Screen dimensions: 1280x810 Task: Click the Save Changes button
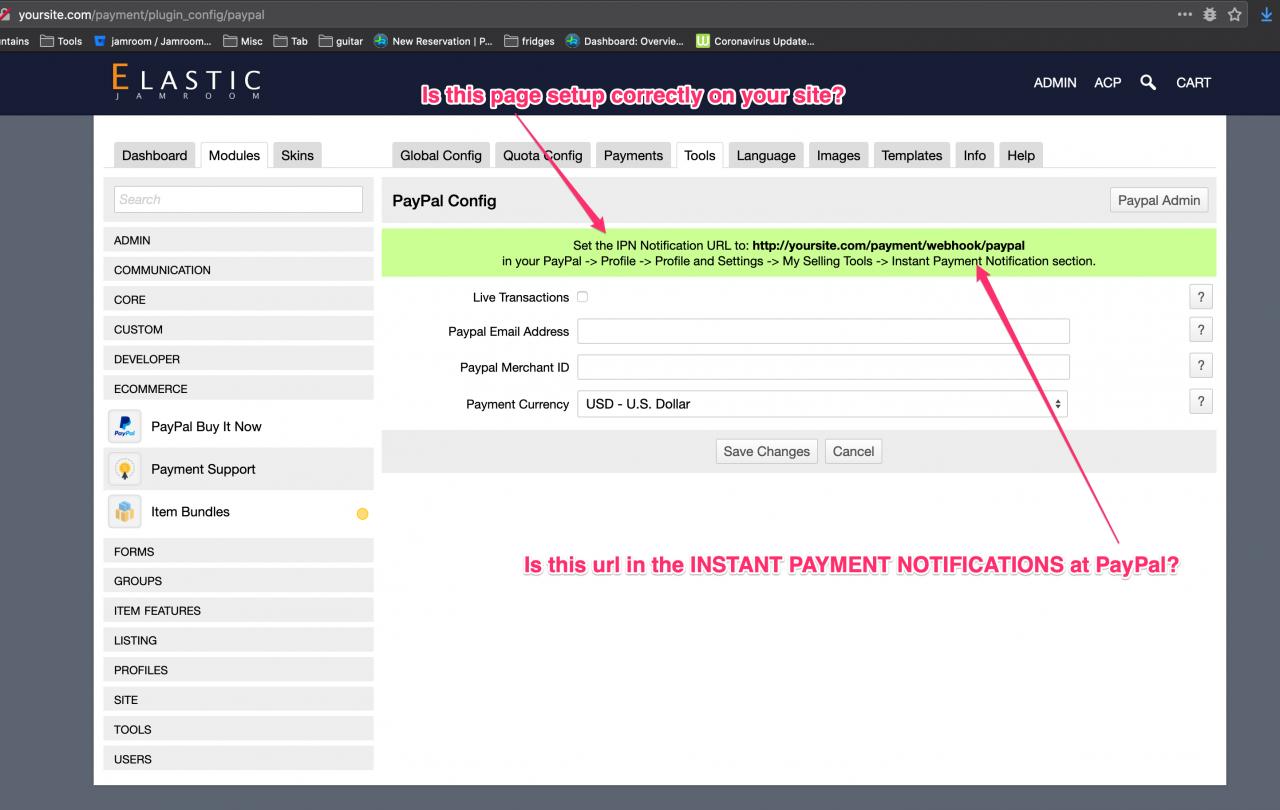click(x=767, y=451)
